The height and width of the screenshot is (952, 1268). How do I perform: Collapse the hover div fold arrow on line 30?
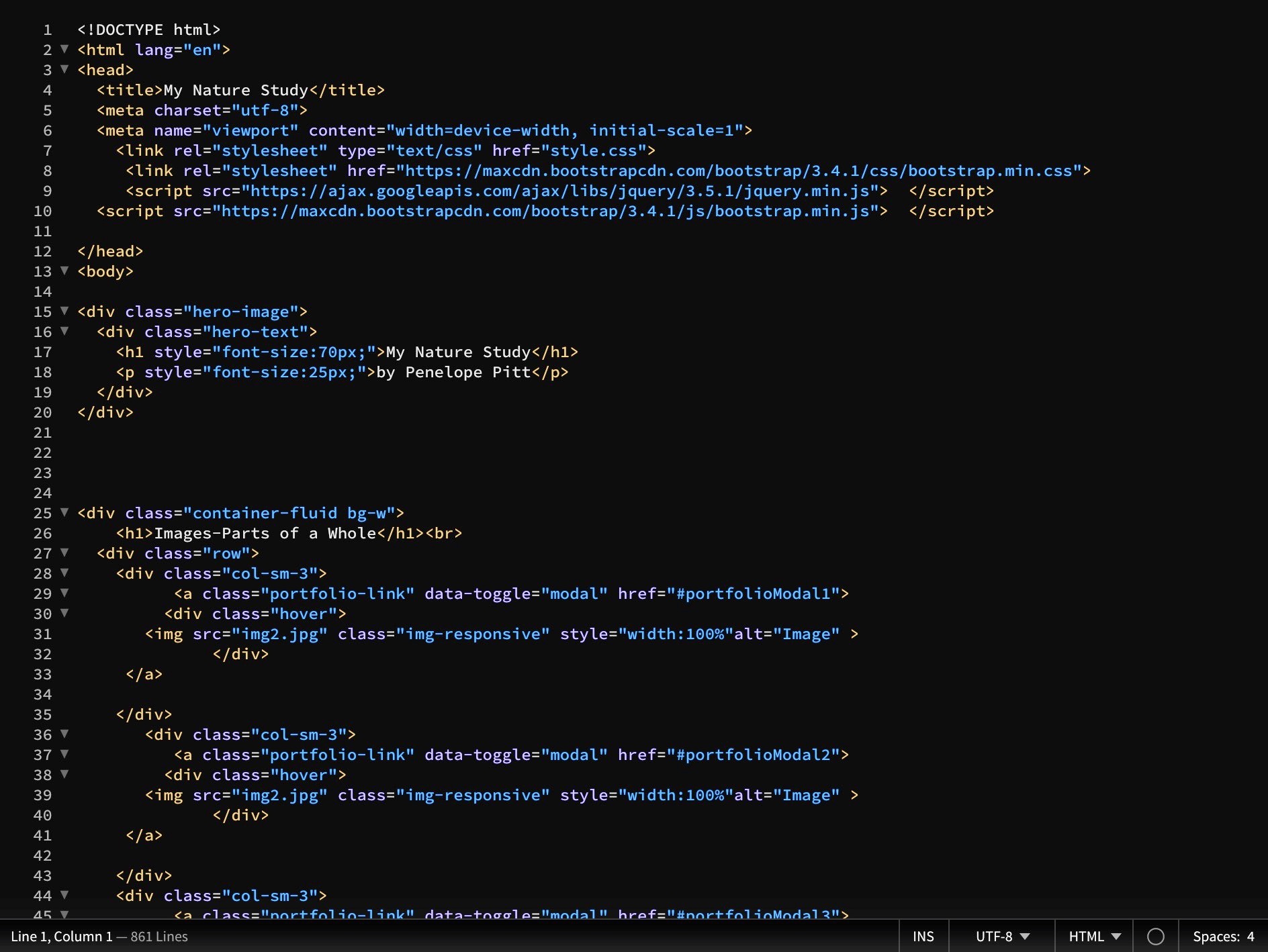64,614
